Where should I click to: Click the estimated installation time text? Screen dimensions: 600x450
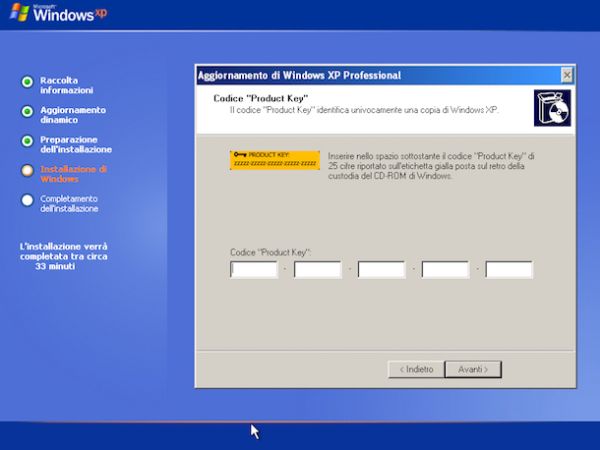tap(64, 256)
